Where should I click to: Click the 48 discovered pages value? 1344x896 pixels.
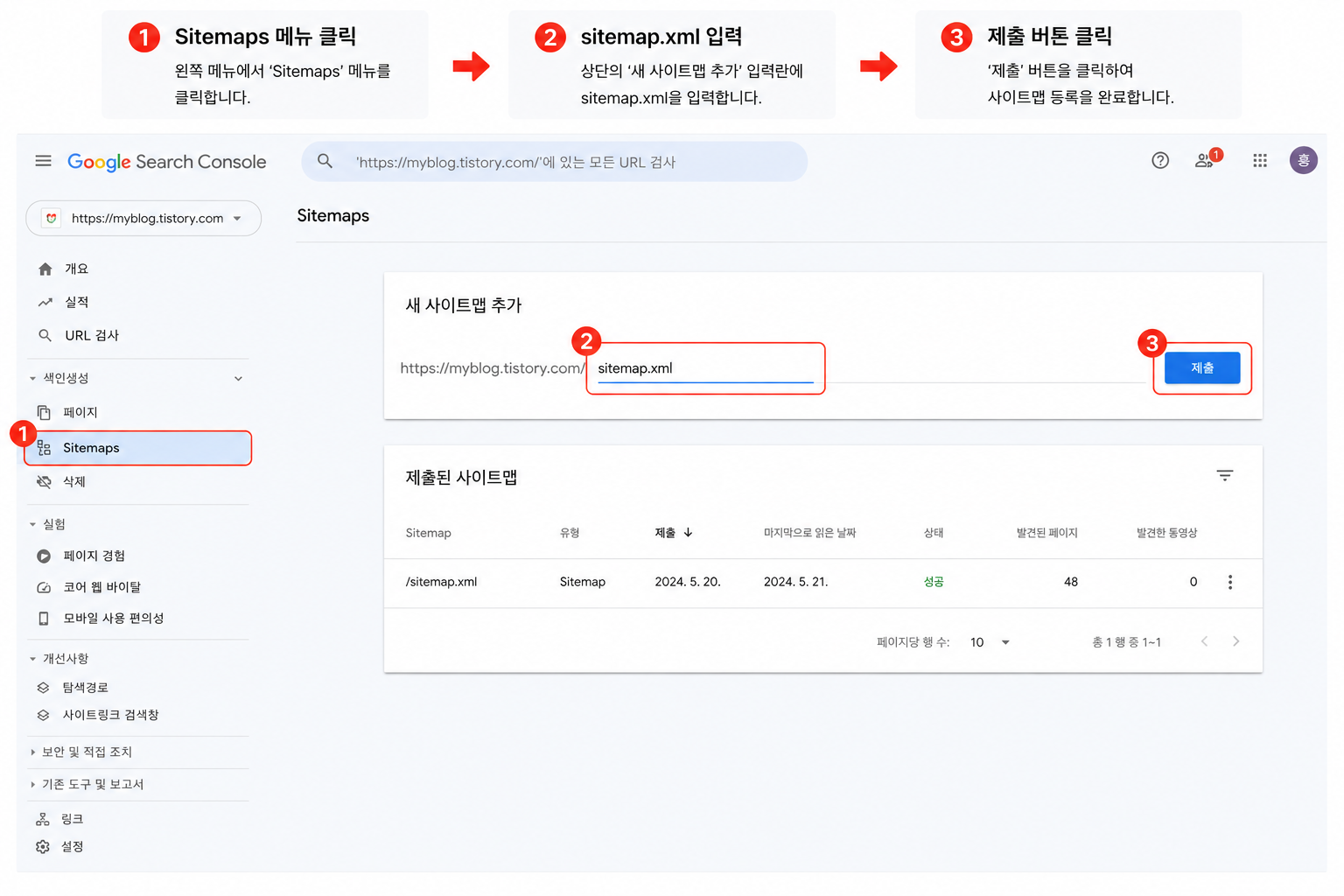(1071, 583)
